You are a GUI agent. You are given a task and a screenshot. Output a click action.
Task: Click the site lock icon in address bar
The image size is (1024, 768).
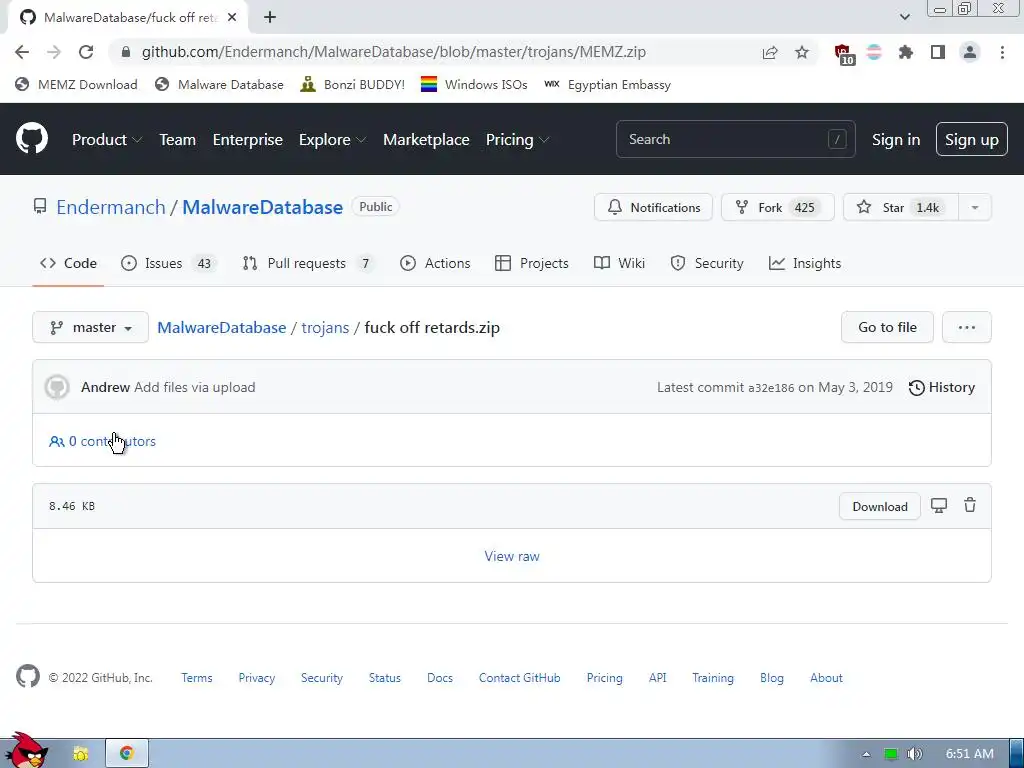point(126,52)
